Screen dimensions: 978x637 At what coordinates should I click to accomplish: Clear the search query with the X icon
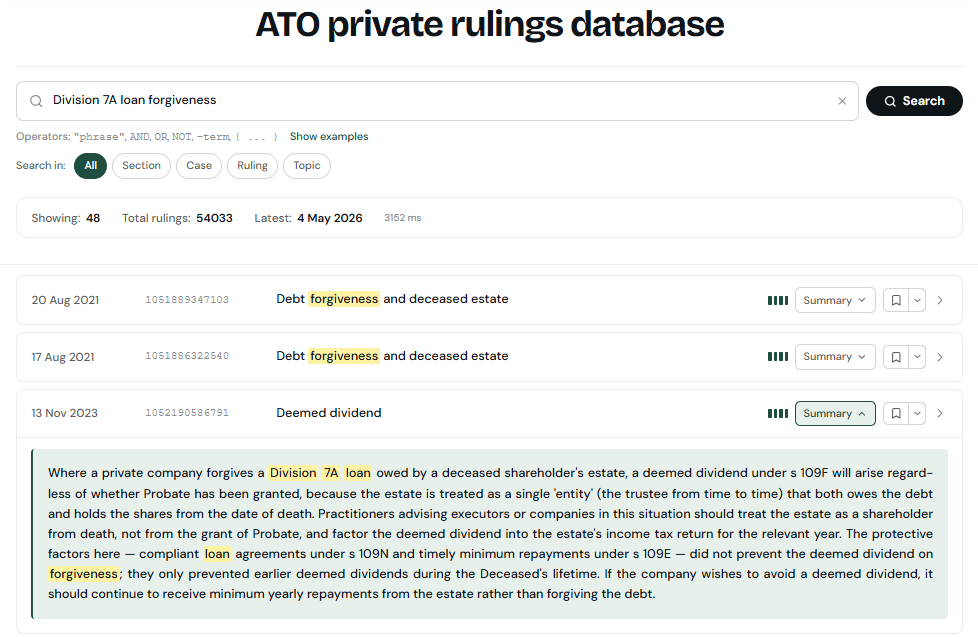coord(842,101)
